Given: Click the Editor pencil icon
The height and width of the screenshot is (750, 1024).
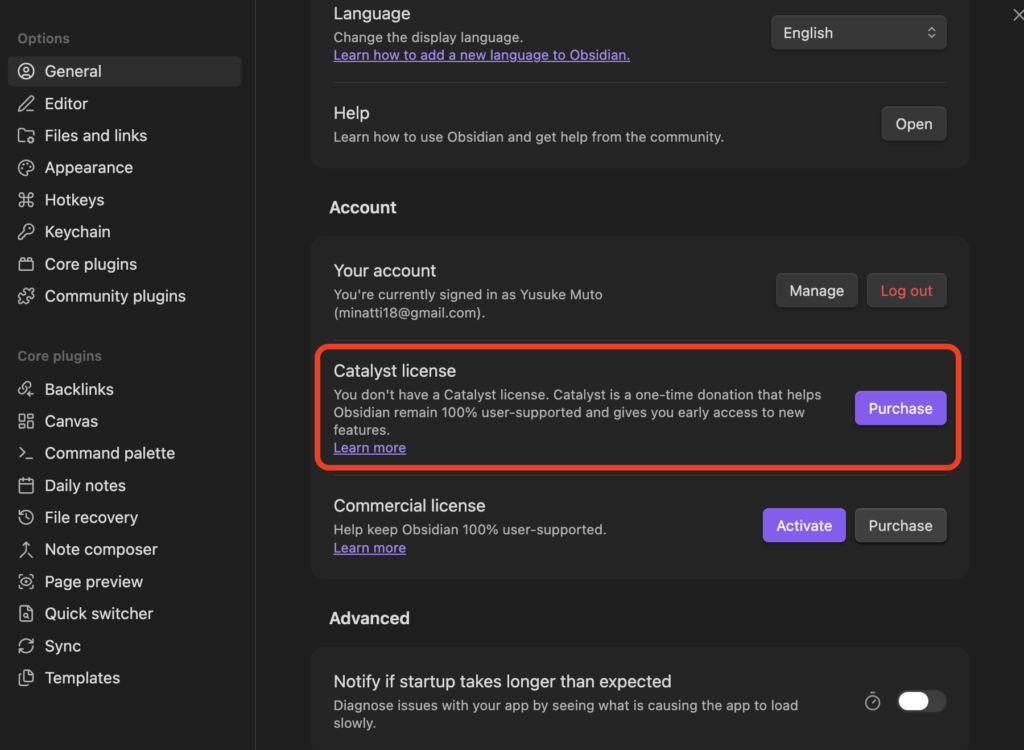Looking at the screenshot, I should click(x=26, y=104).
